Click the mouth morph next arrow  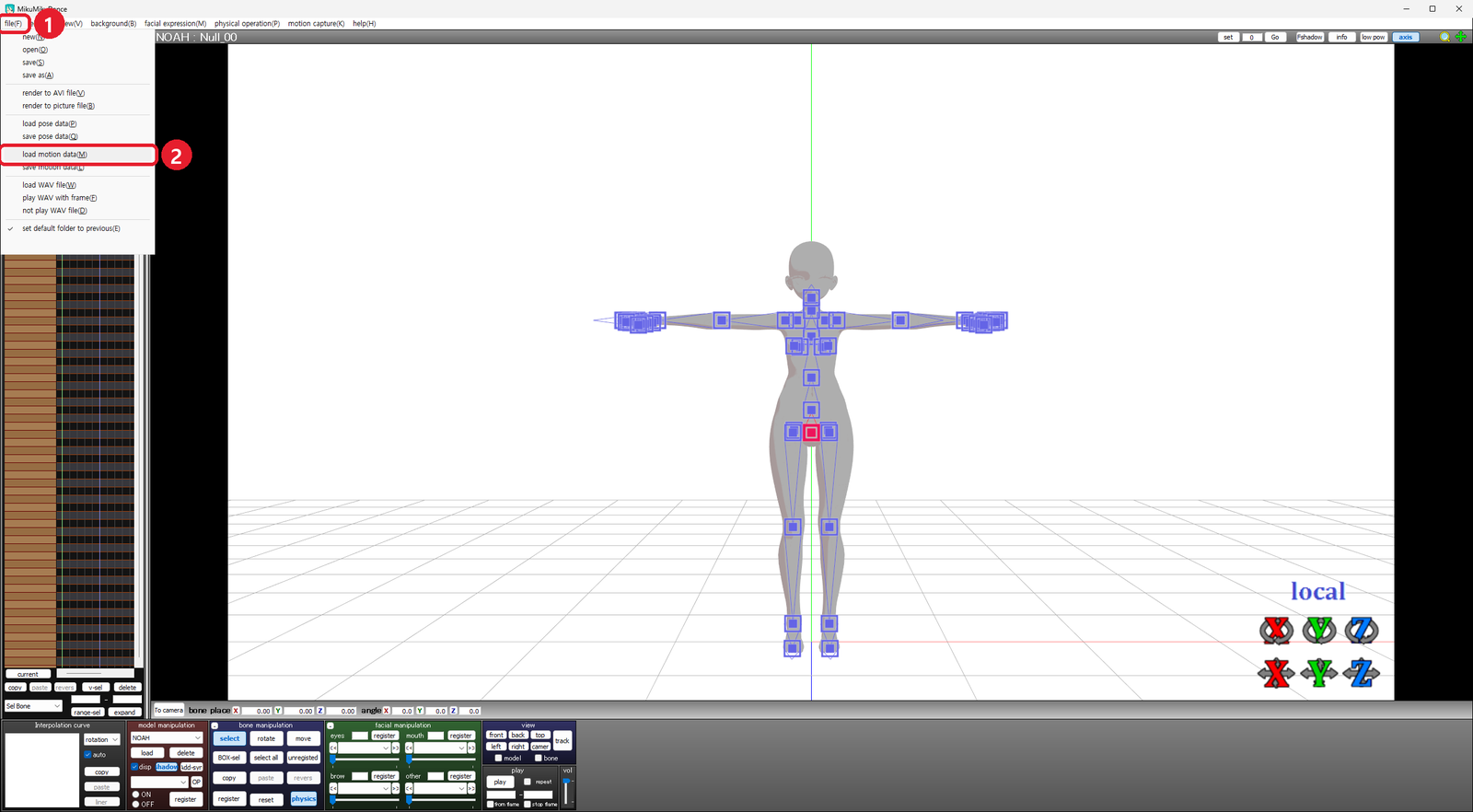point(471,748)
